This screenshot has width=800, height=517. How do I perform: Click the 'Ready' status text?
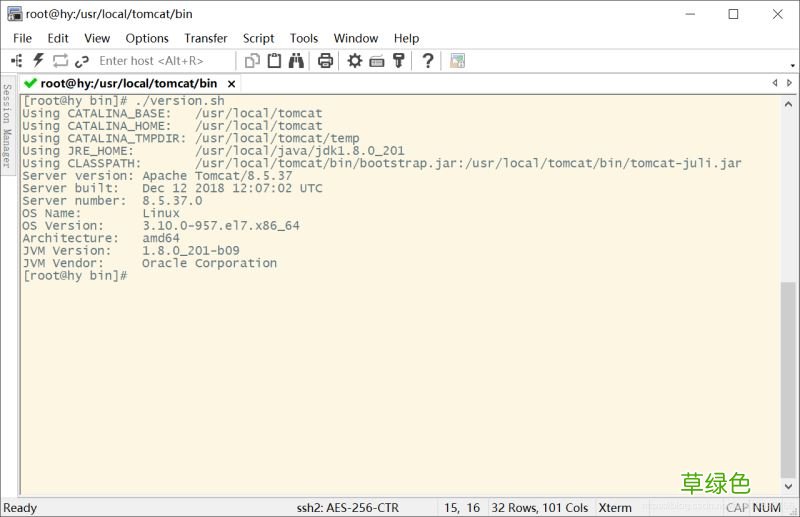20,508
